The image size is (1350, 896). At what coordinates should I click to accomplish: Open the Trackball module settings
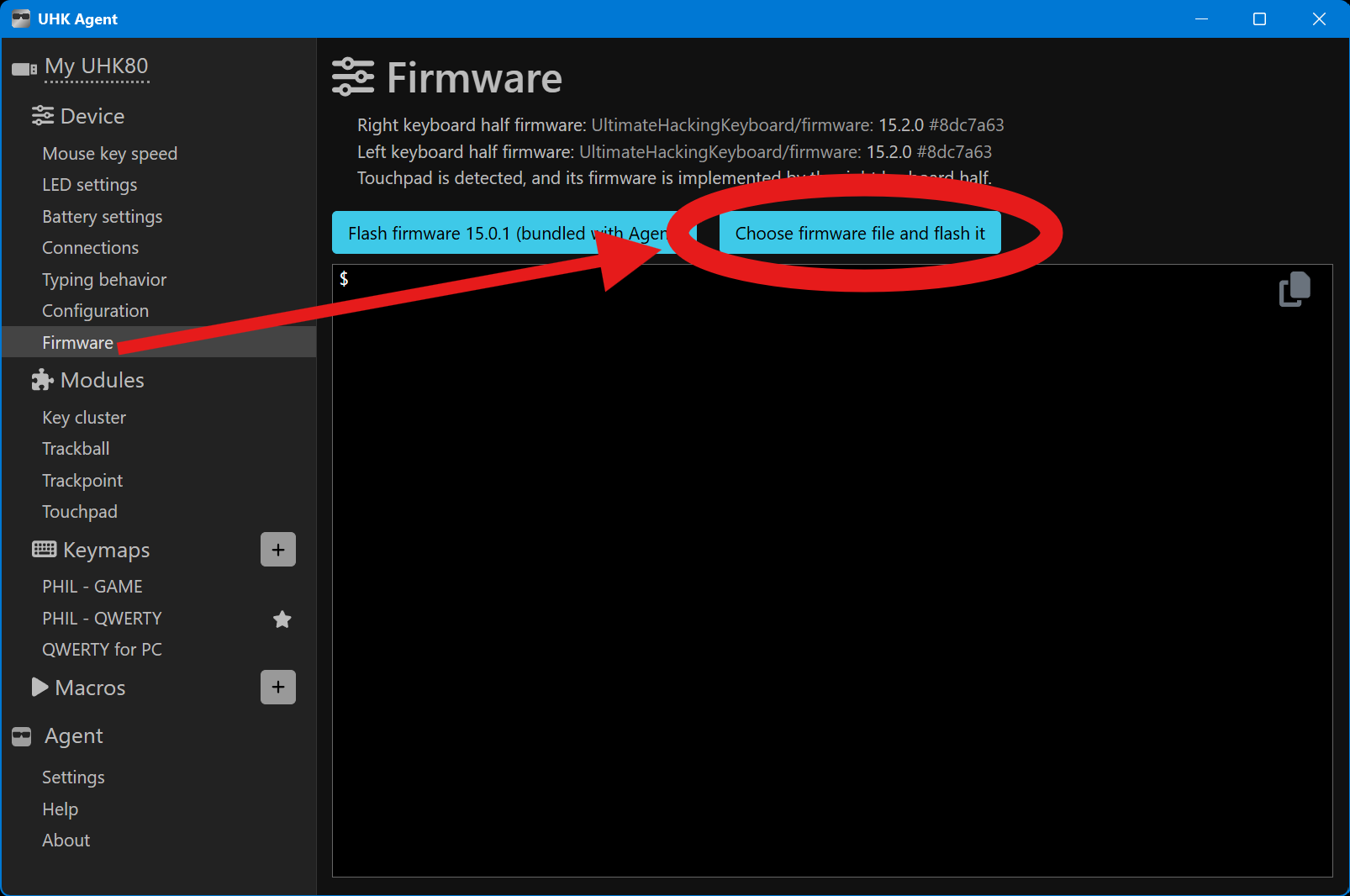pyautogui.click(x=76, y=449)
